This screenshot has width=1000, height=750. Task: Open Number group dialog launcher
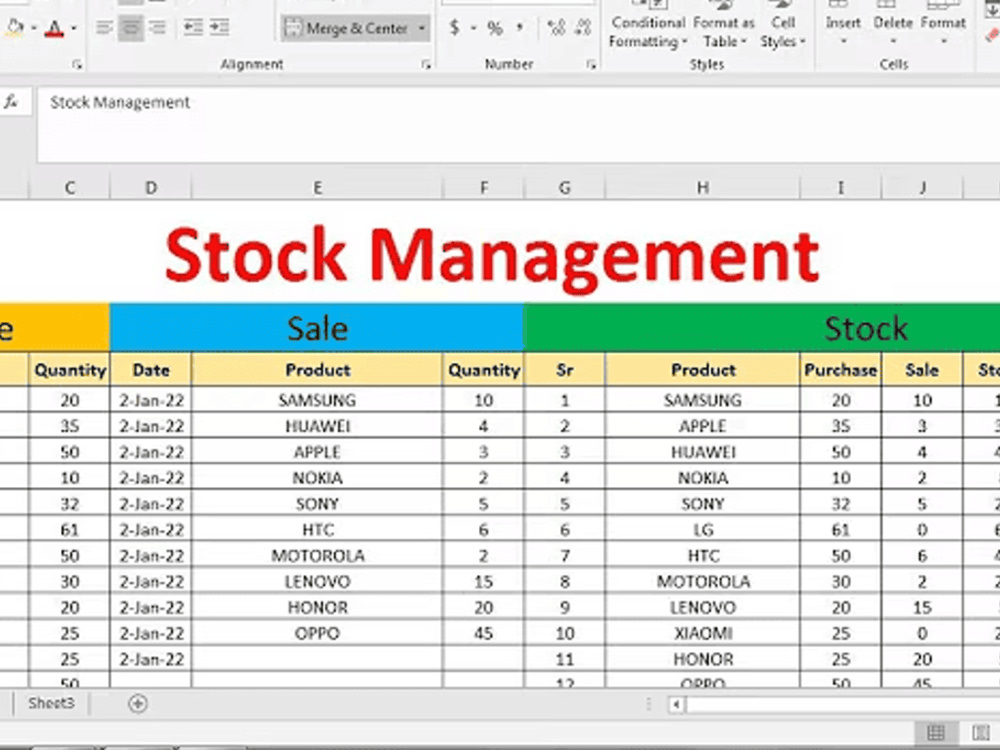coord(591,64)
